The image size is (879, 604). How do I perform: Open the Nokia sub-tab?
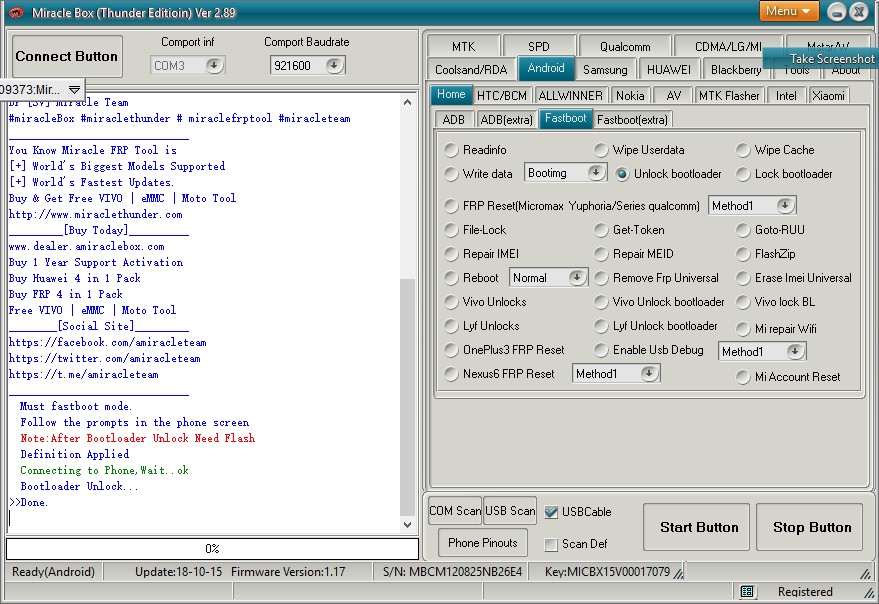click(630, 96)
